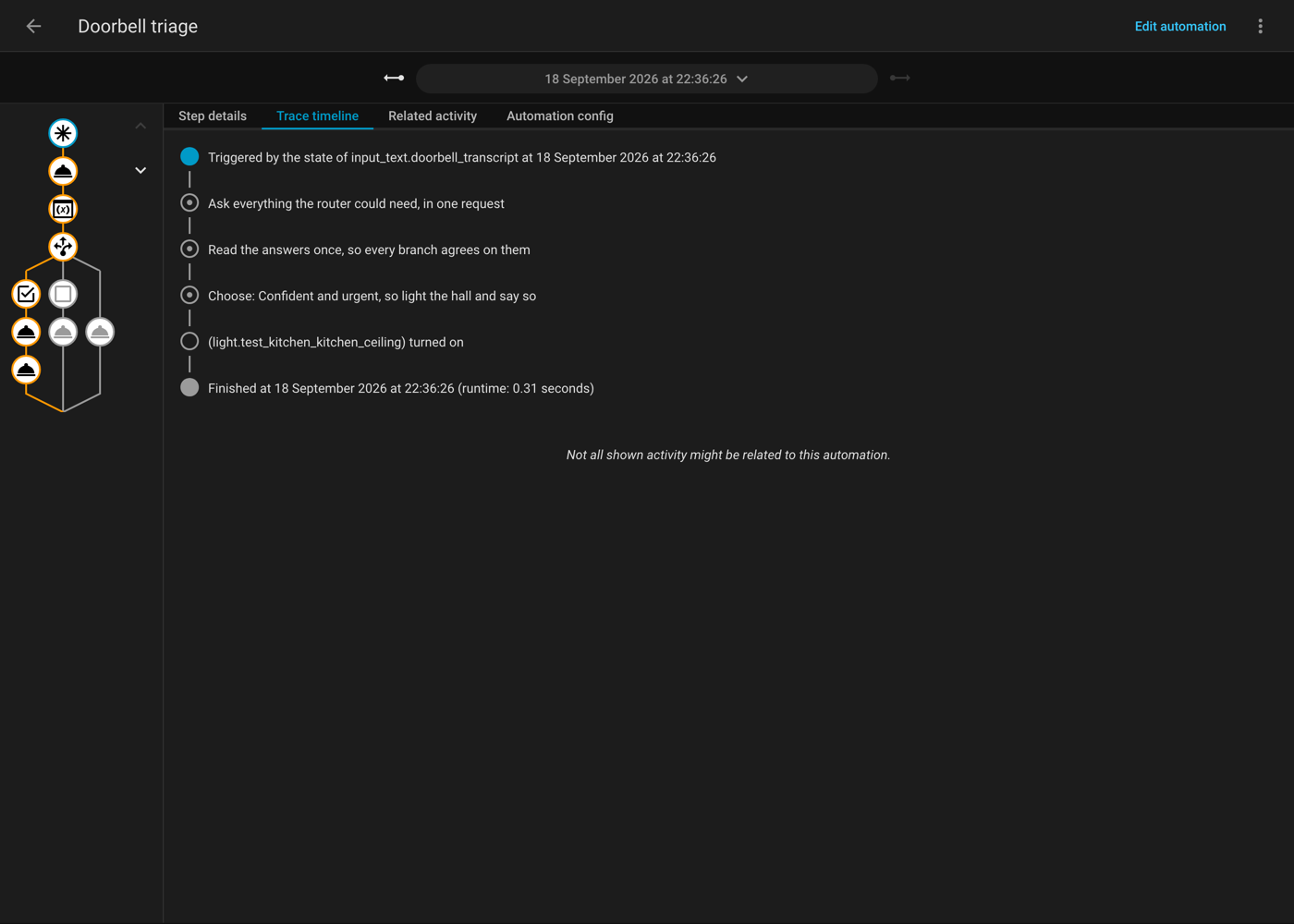Select the variables node in the graph
The image size is (1294, 924).
pos(63,209)
